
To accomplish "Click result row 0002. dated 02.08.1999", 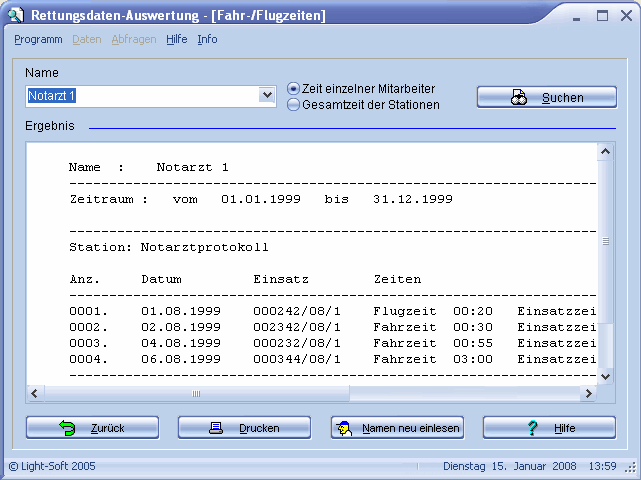I will [x=332, y=327].
